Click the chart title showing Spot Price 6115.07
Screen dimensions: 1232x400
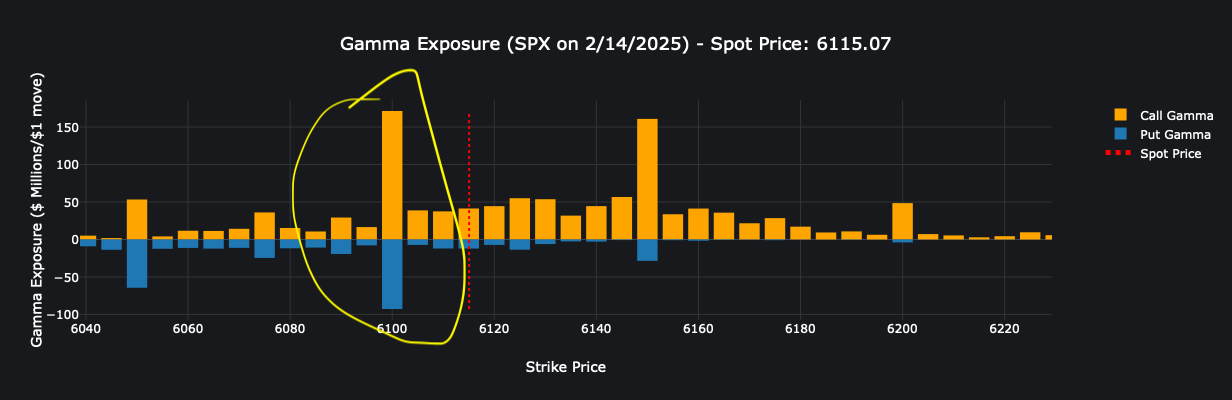(x=615, y=44)
